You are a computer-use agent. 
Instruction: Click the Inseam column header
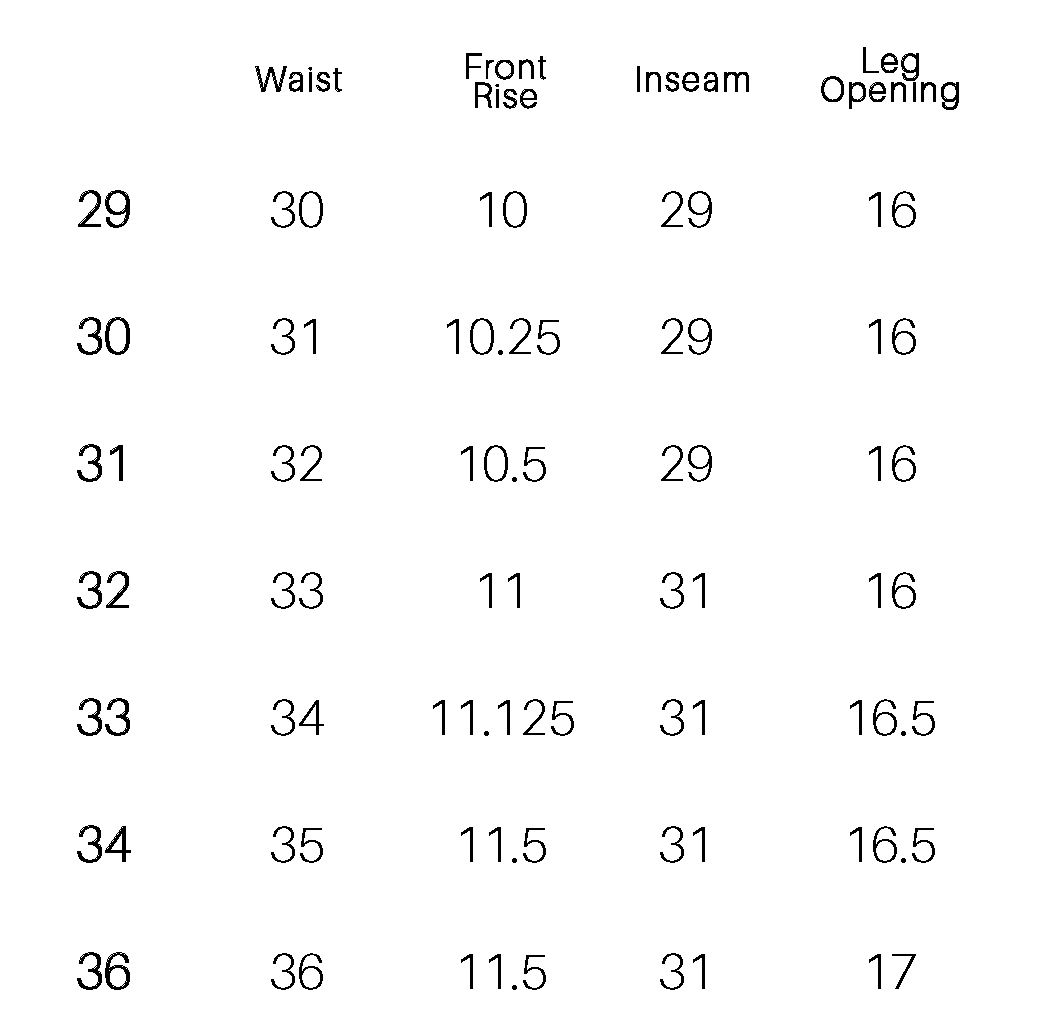click(692, 80)
